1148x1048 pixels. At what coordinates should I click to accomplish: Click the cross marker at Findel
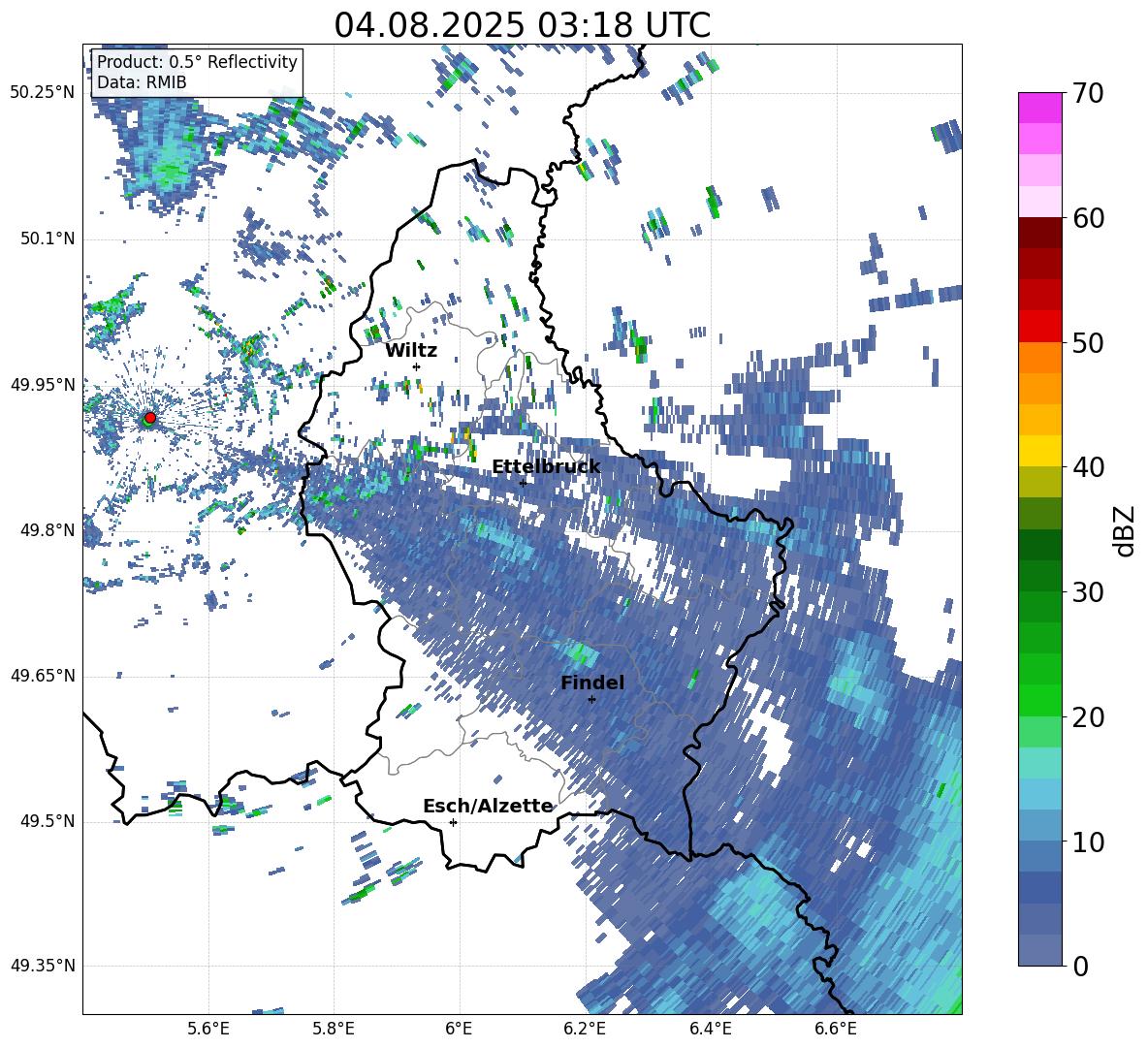click(x=591, y=700)
